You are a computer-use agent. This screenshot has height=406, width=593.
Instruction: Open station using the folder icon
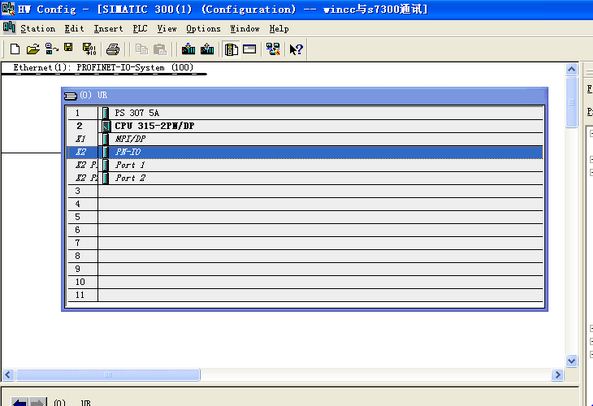(33, 49)
